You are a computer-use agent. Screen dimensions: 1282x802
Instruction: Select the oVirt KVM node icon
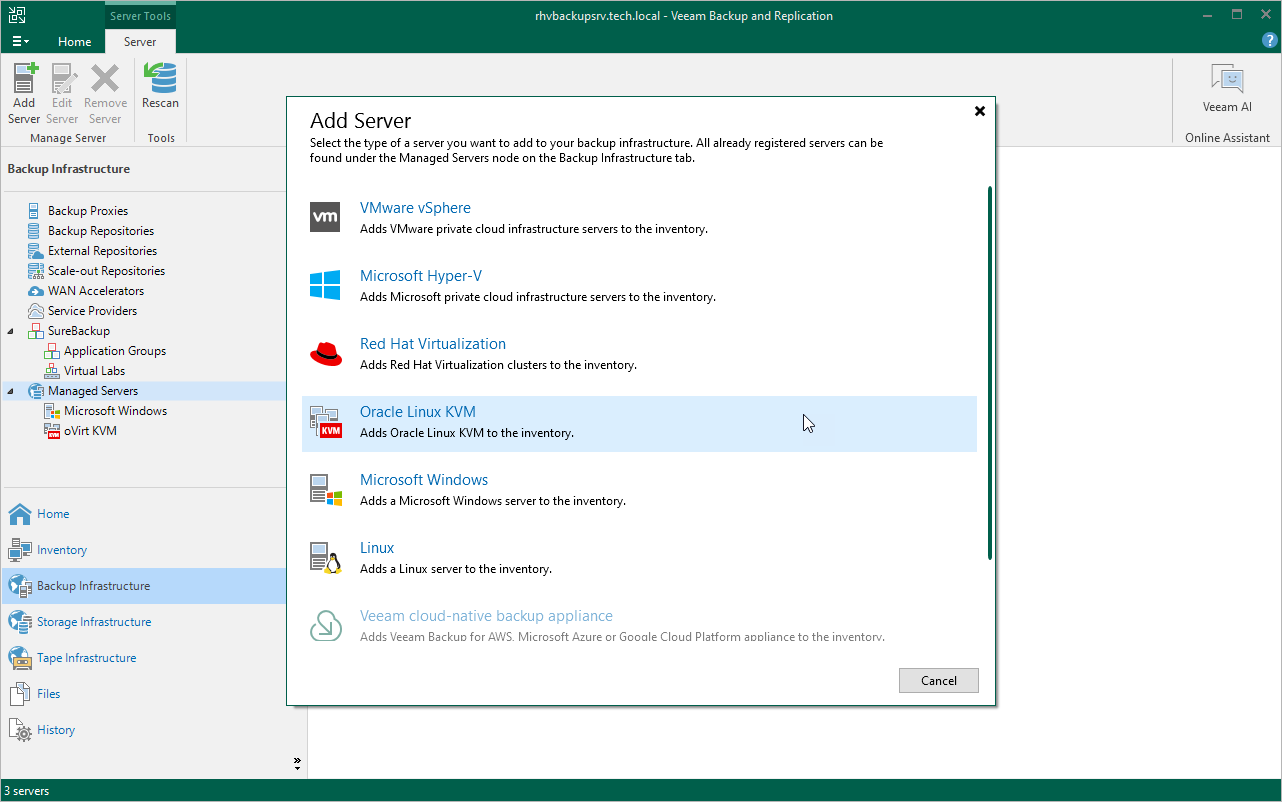(52, 431)
